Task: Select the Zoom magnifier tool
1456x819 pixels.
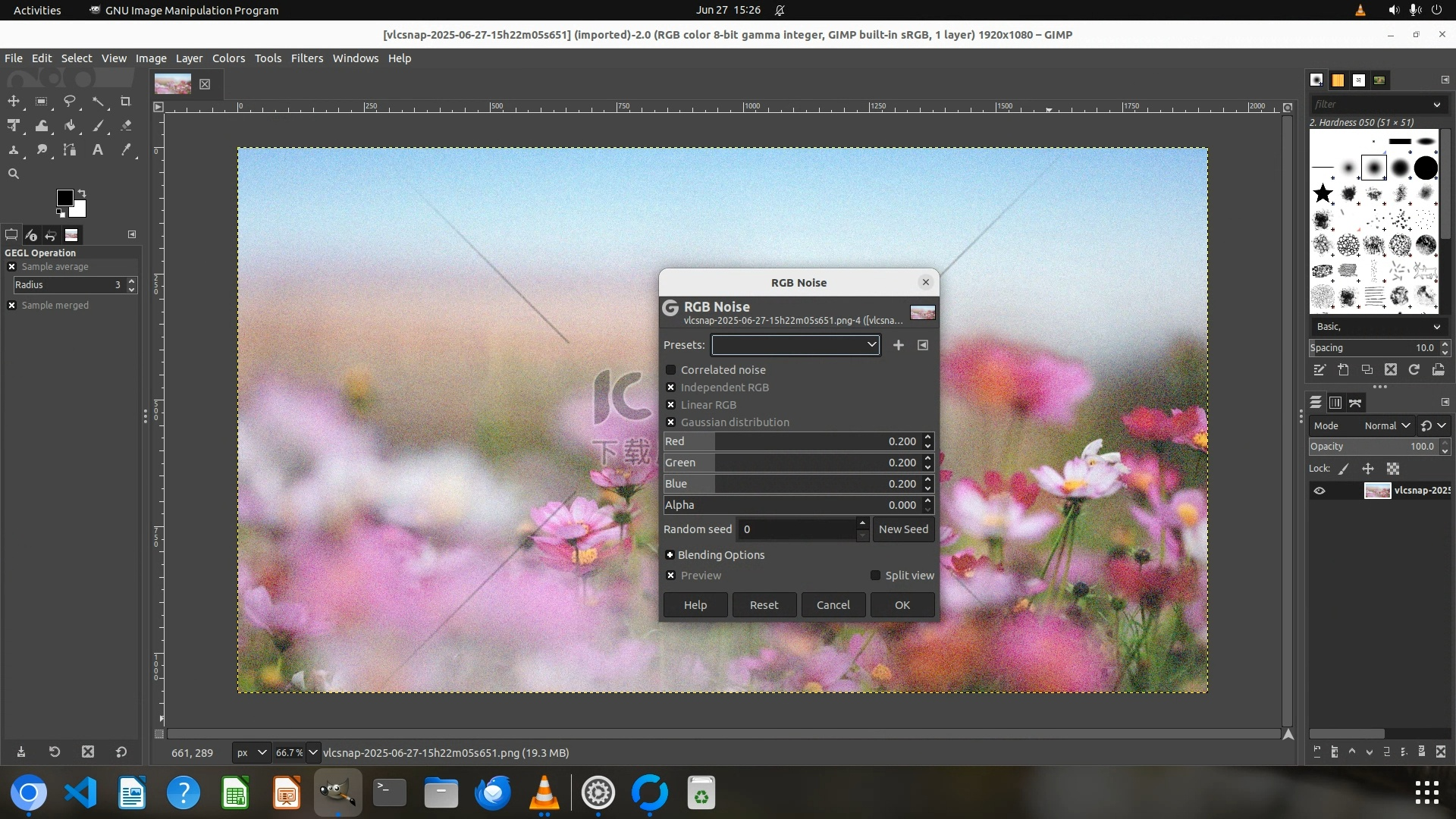Action: (14, 174)
